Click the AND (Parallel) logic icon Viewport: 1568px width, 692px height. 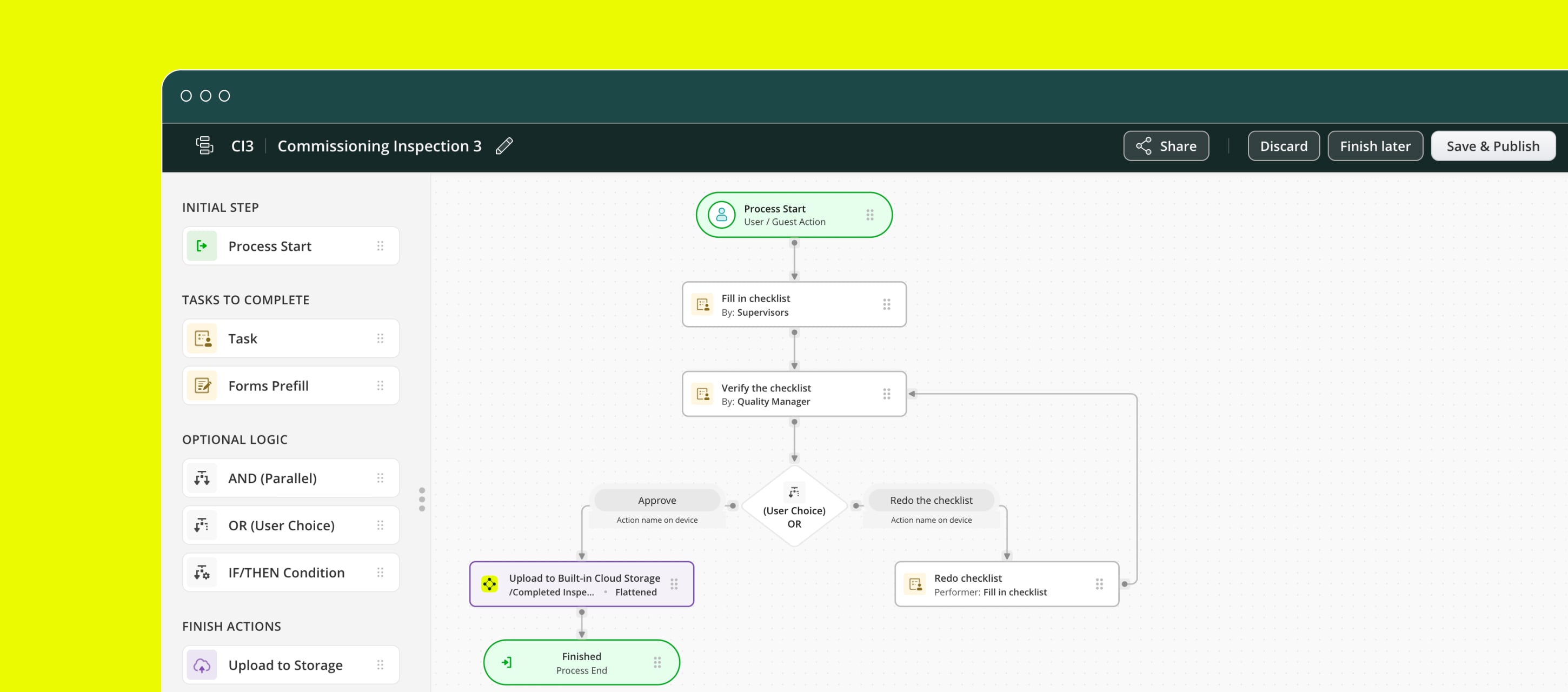[x=202, y=478]
